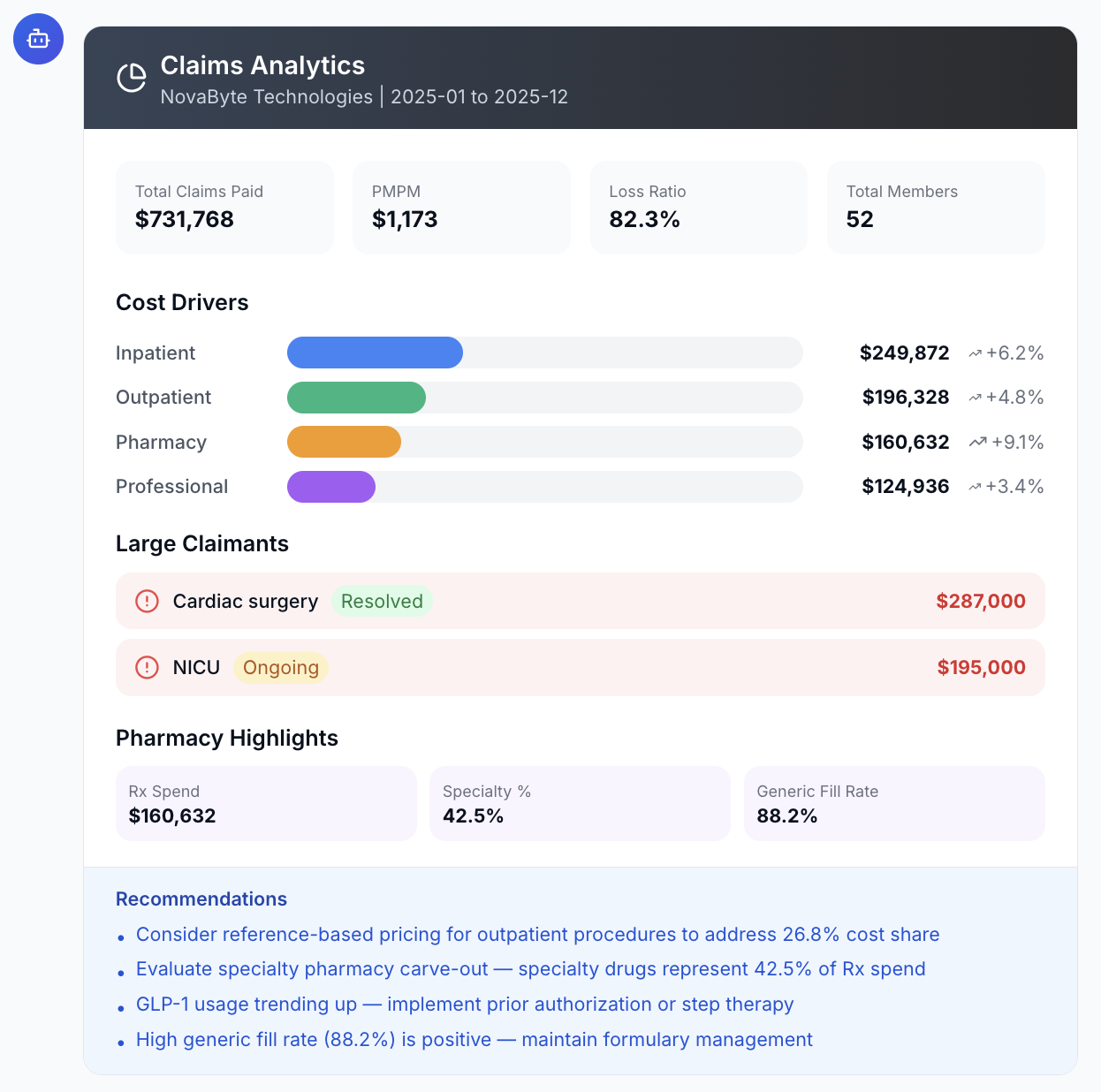Collapse the Recommendations section
Image resolution: width=1101 pixels, height=1092 pixels.
[201, 899]
